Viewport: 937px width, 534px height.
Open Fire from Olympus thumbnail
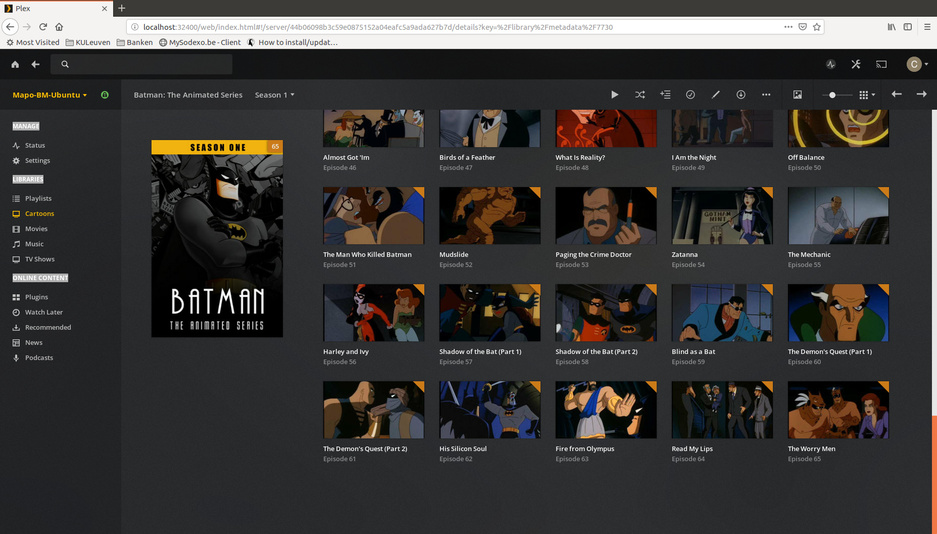606,410
